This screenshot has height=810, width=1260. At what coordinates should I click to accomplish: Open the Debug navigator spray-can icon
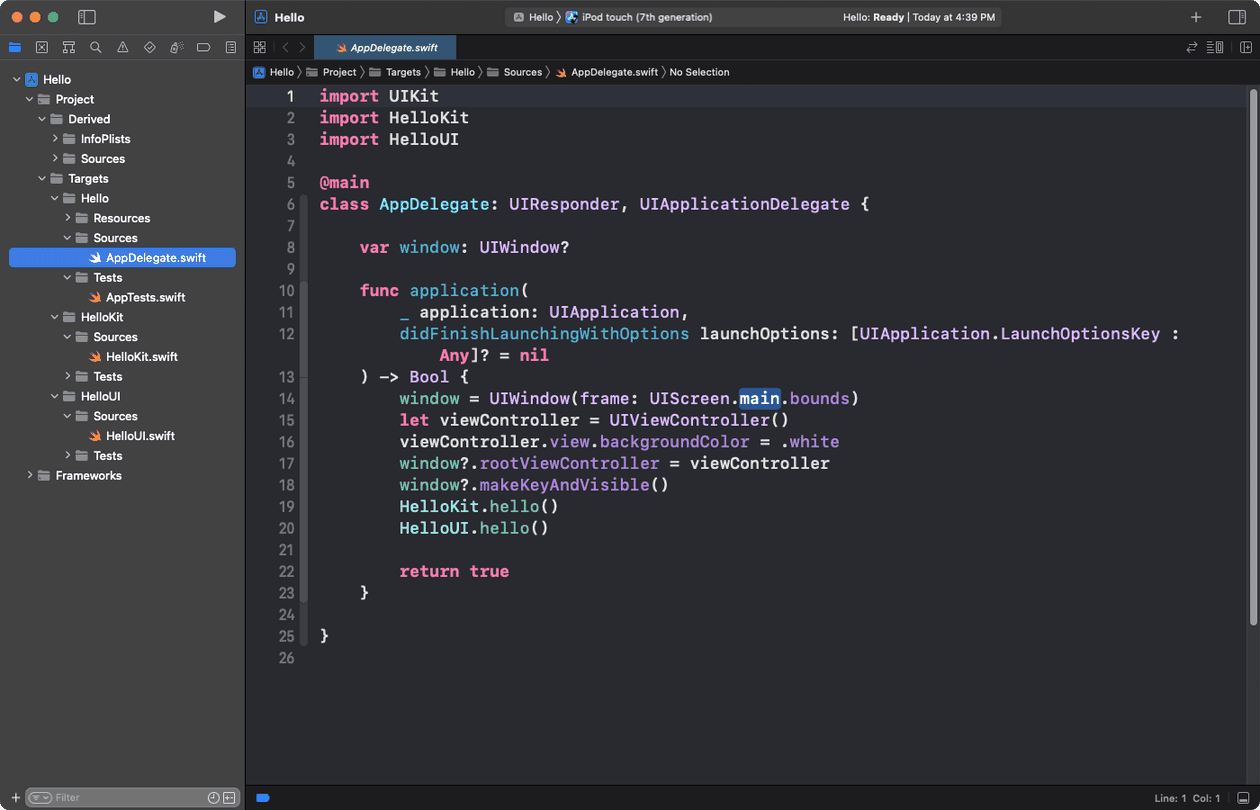pyautogui.click(x=177, y=46)
